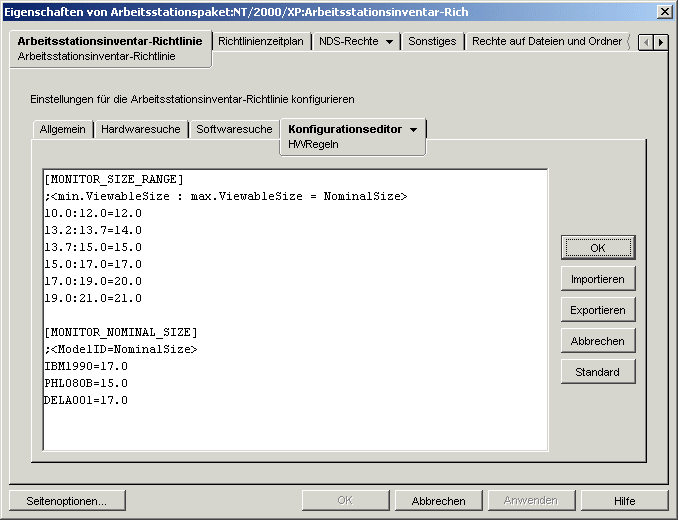Click Abbrechen beside the editor
Image resolution: width=678 pixels, height=520 pixels.
(x=598, y=341)
